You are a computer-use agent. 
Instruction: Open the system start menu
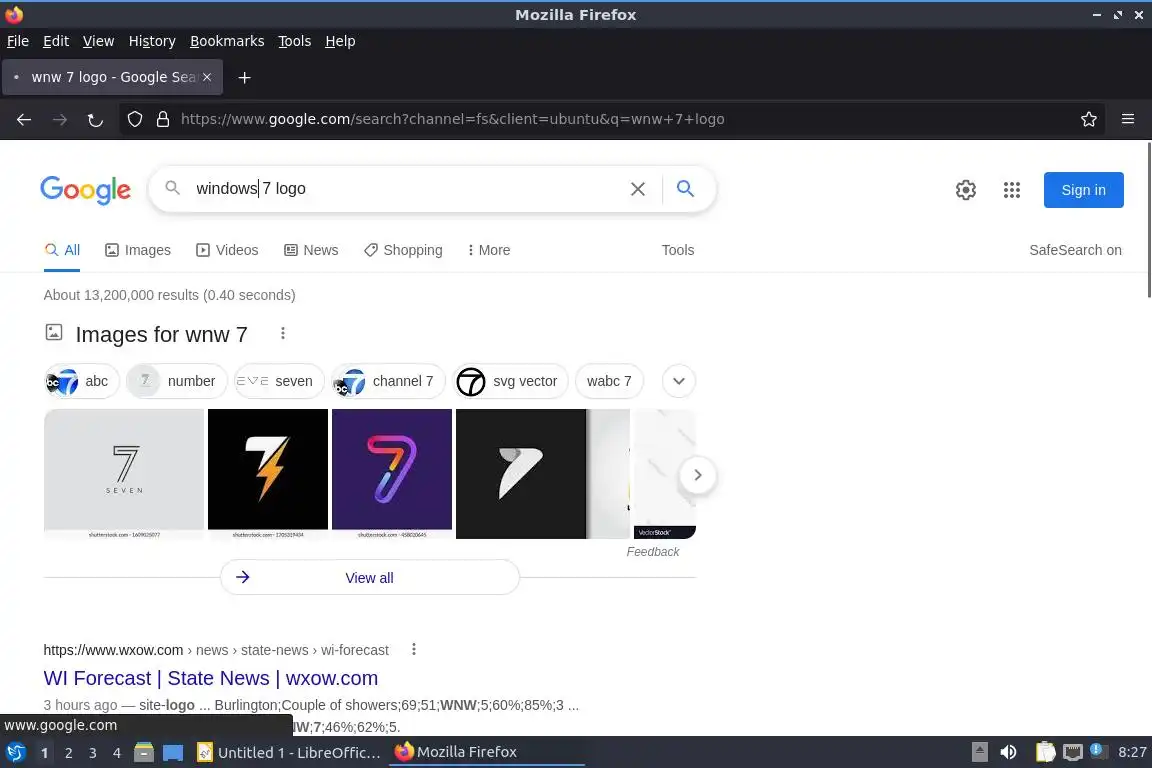click(15, 753)
